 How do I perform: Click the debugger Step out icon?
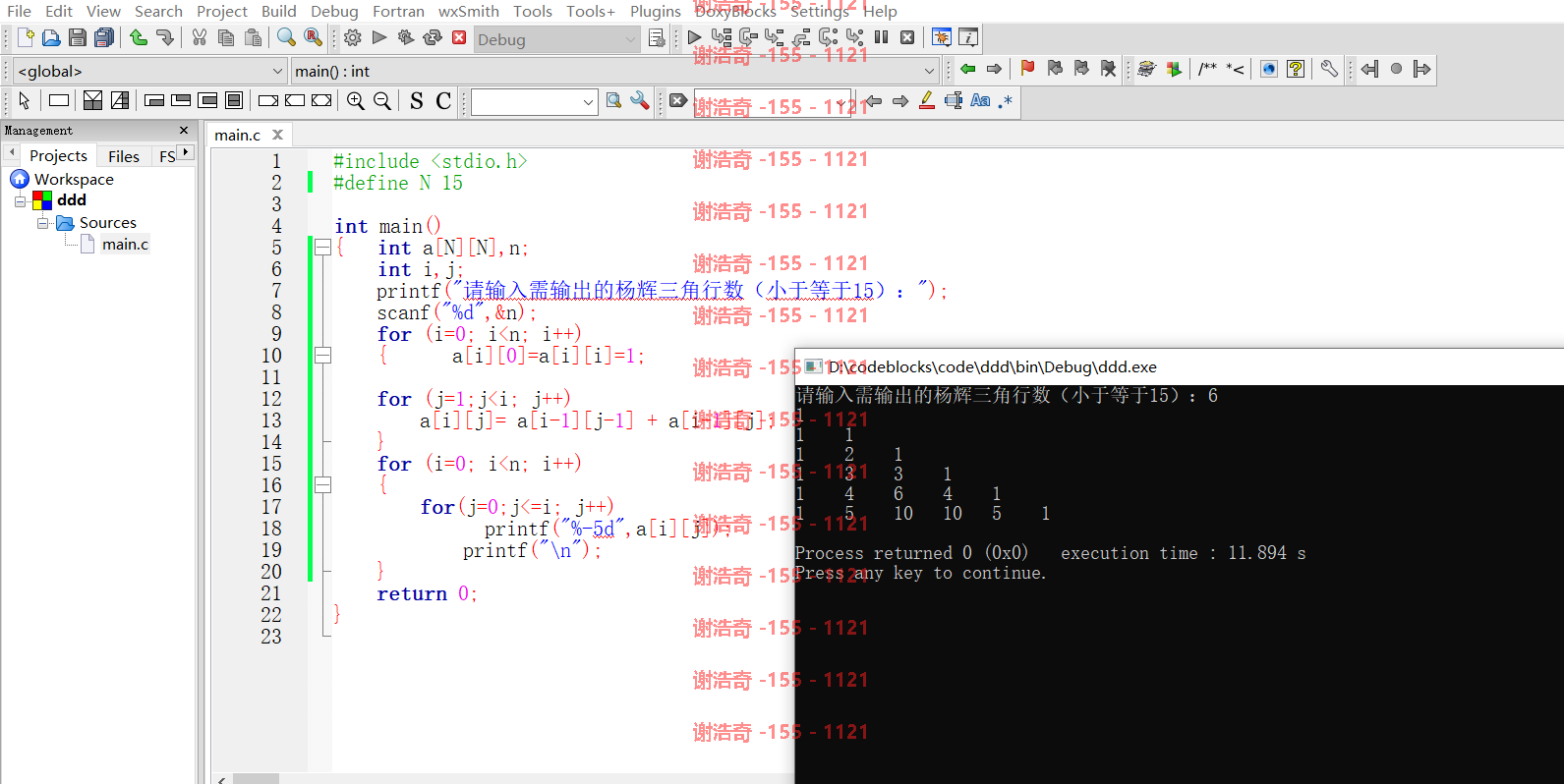click(x=801, y=37)
